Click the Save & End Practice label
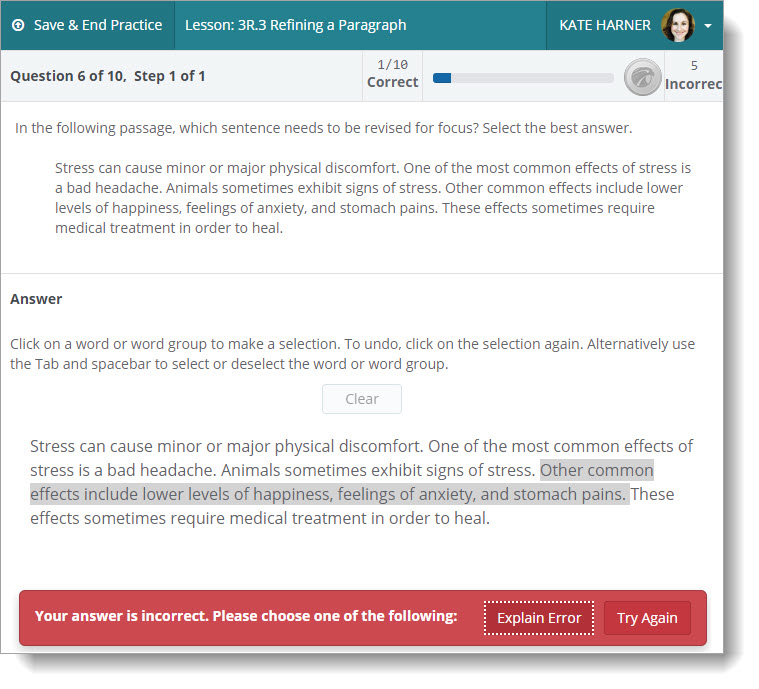This screenshot has width=759, height=689. (97, 25)
